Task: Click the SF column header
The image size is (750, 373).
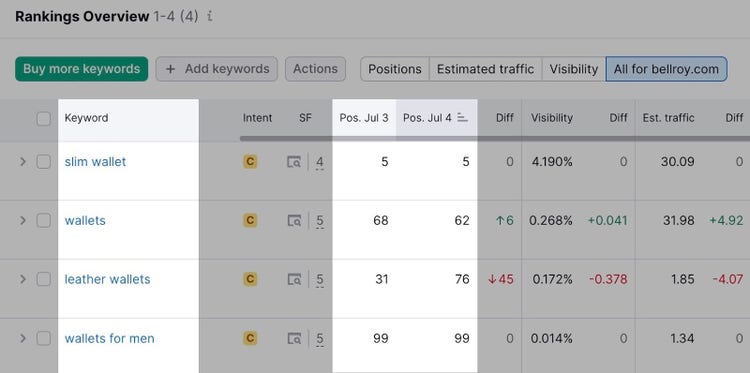Action: [305, 118]
